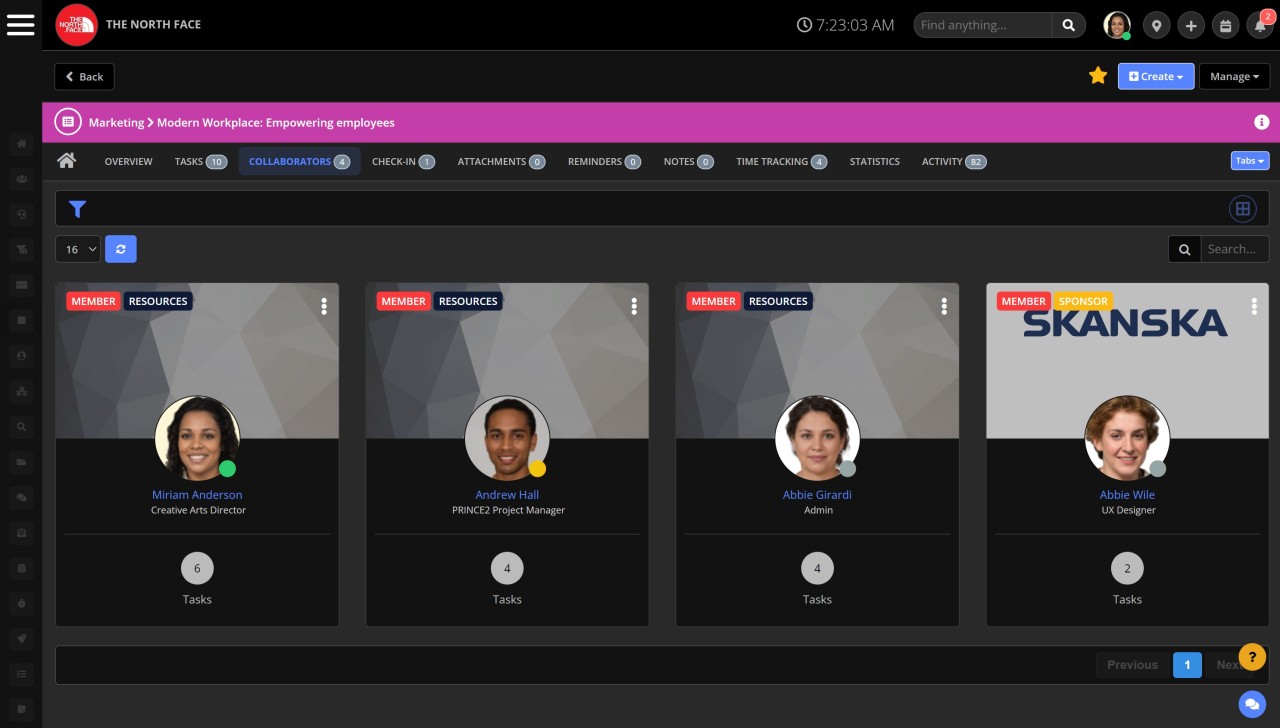This screenshot has height=728, width=1280.
Task: Click the plus quick-add icon
Action: 1190,26
